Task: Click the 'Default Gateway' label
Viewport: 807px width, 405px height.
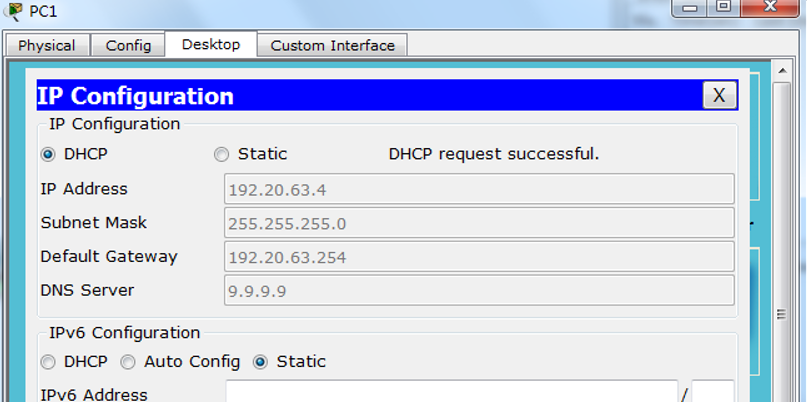Action: point(109,256)
